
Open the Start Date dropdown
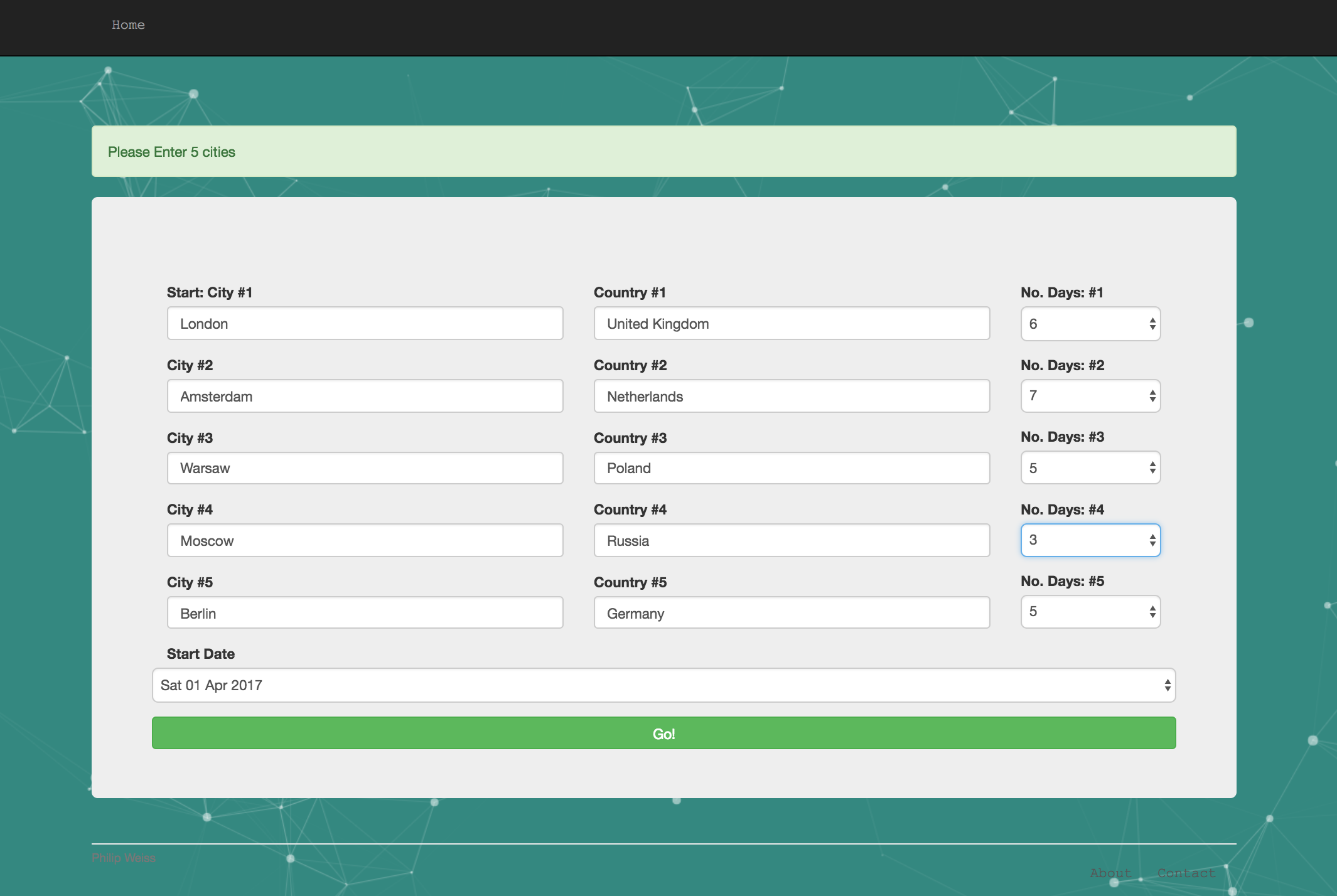click(x=663, y=685)
